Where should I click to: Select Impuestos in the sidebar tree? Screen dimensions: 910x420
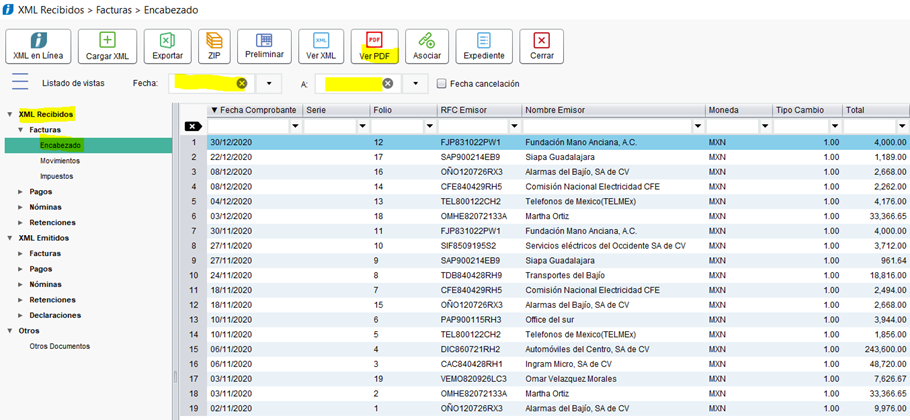pos(58,176)
